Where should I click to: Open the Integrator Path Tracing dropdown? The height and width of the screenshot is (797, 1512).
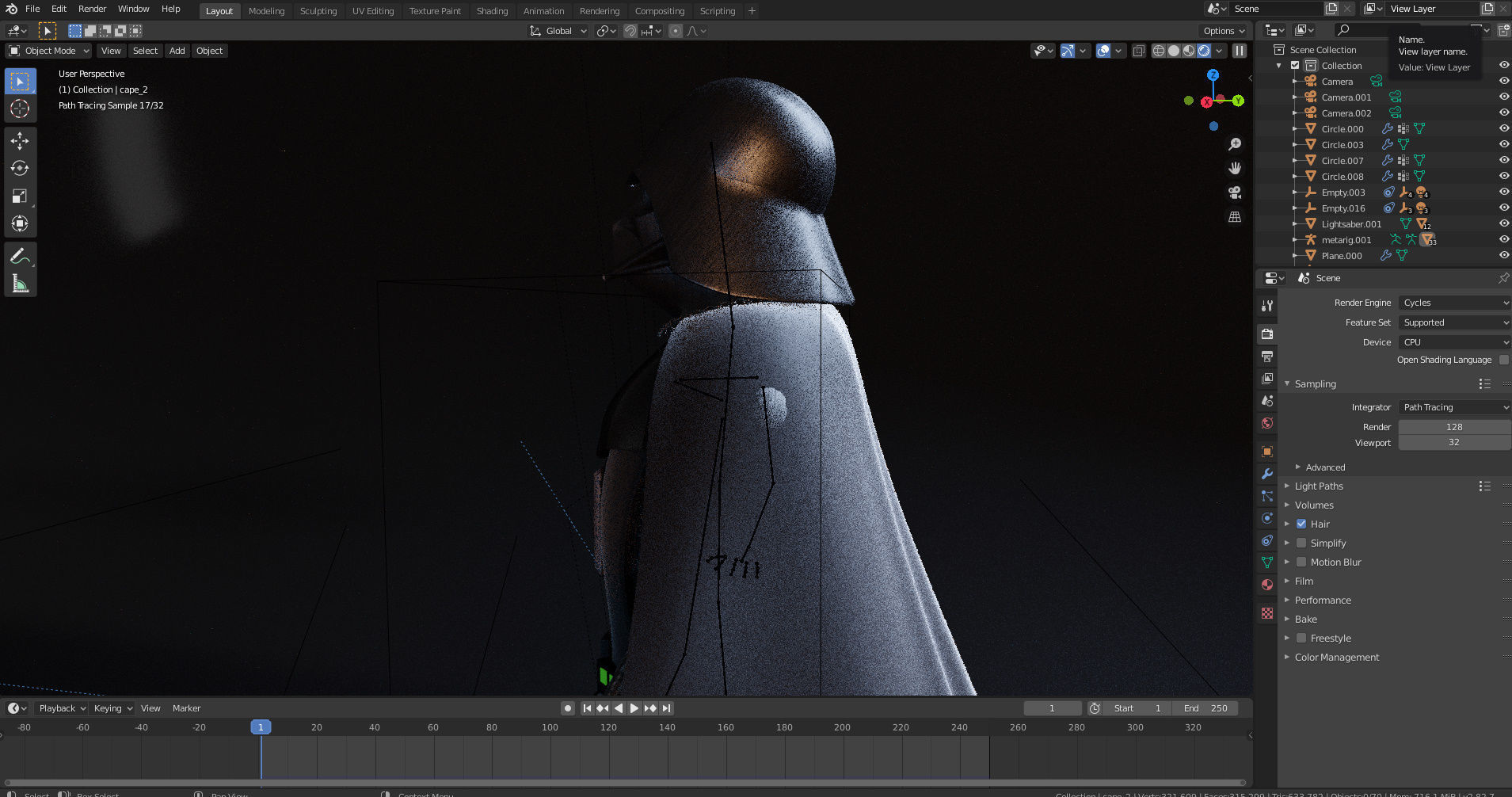point(1454,407)
